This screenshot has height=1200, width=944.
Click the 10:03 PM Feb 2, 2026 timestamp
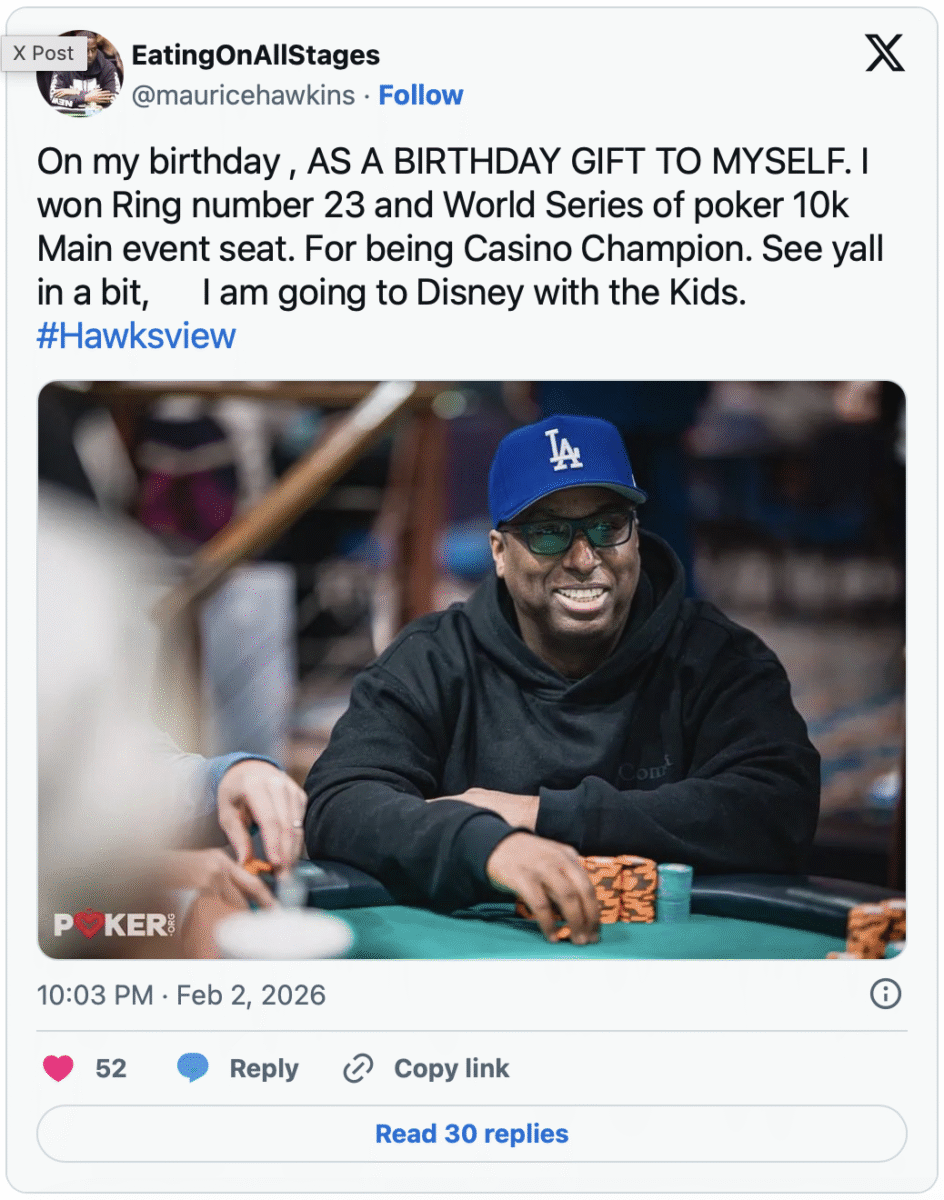(181, 995)
